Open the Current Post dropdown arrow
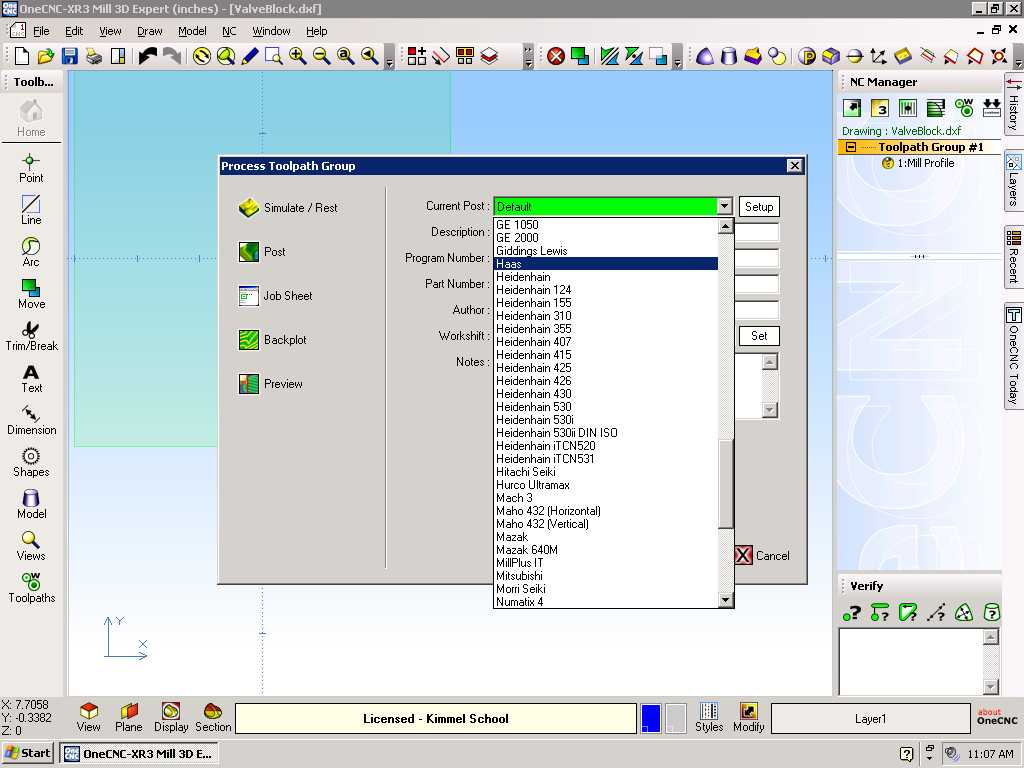The width and height of the screenshot is (1024, 768). pyautogui.click(x=724, y=206)
